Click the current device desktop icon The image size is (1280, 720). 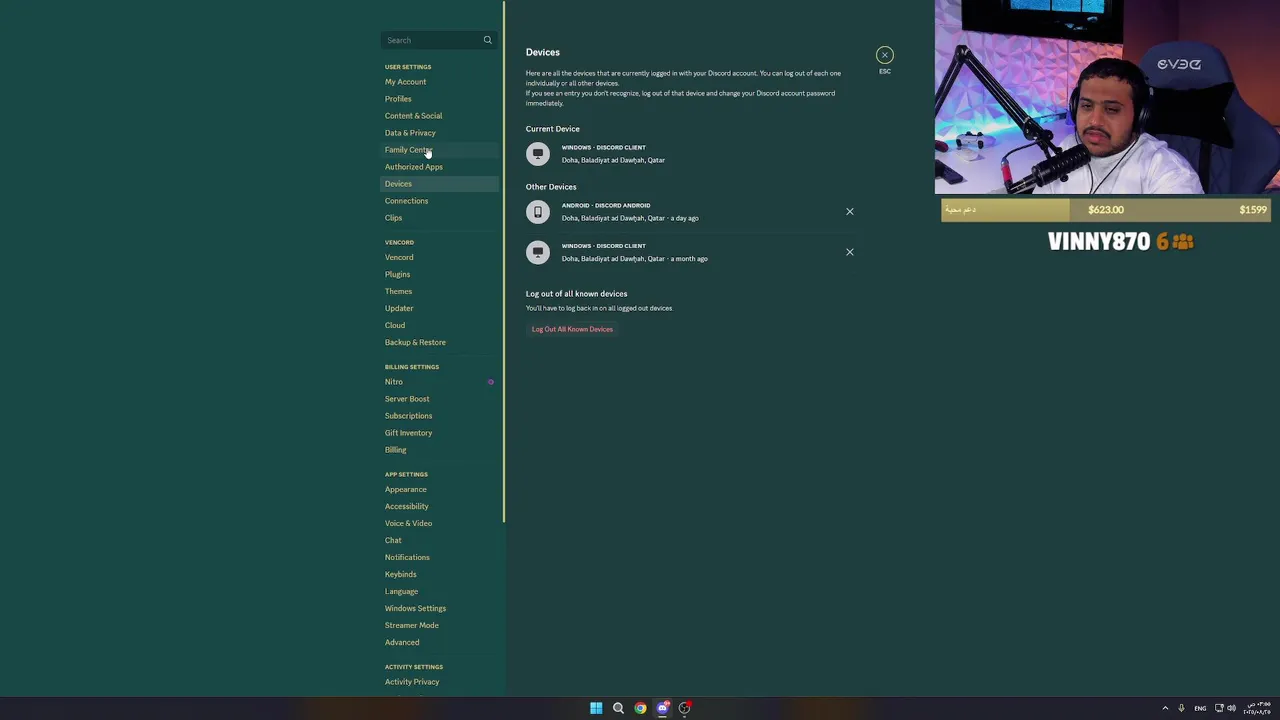click(538, 153)
